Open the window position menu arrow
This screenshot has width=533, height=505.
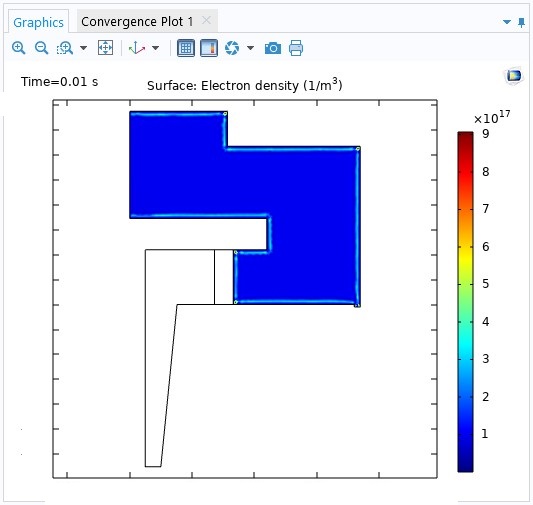pyautogui.click(x=506, y=22)
